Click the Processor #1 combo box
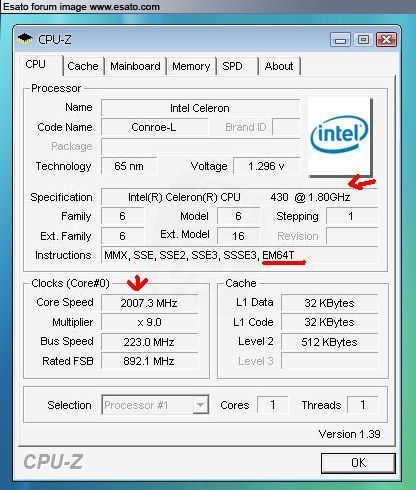Screen dimensions: 416x490 [x=155, y=405]
